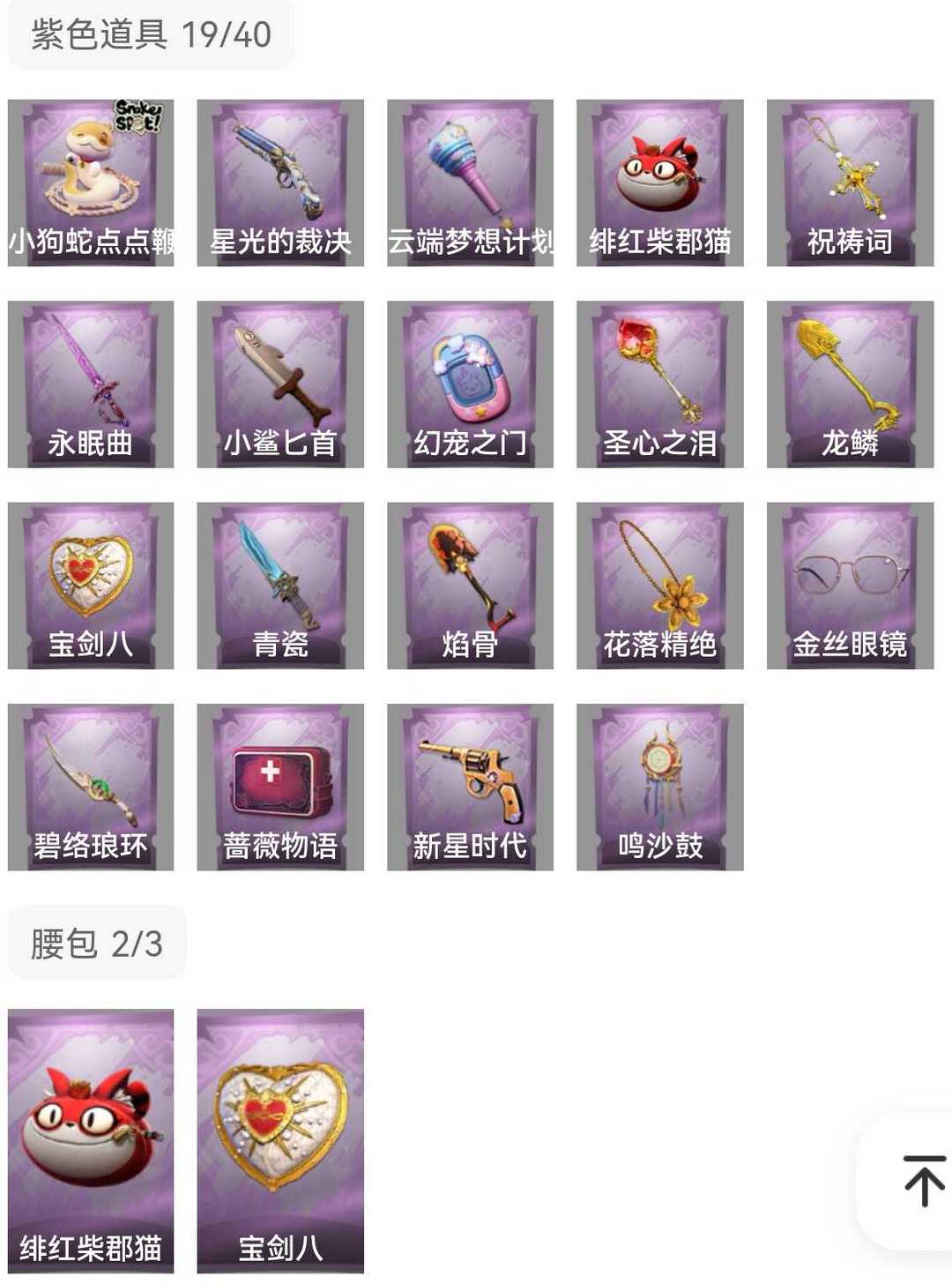Tap 宝剑八 heart item in purple items
952x1284 pixels.
[91, 586]
